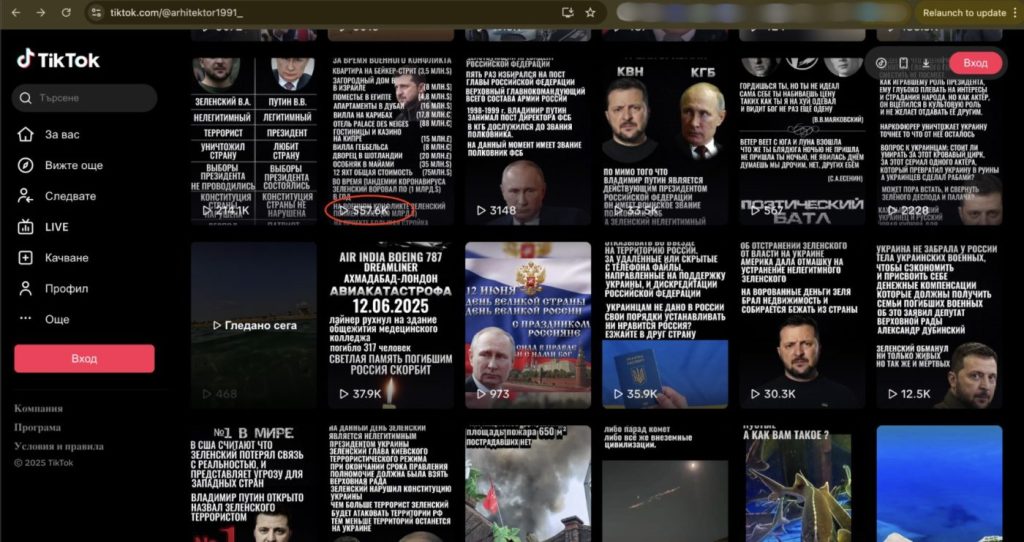This screenshot has height=542, width=1024.
Task: Click the phone app icon near top Вход
Action: tap(903, 63)
